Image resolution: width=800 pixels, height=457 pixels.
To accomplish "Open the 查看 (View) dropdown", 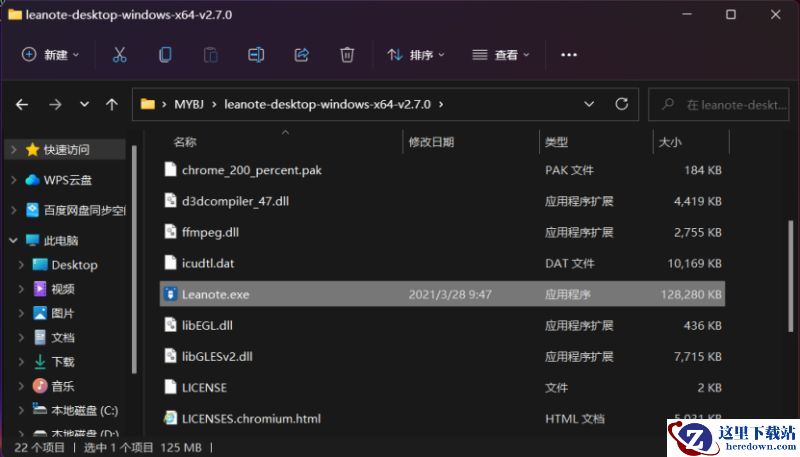I will coord(501,55).
